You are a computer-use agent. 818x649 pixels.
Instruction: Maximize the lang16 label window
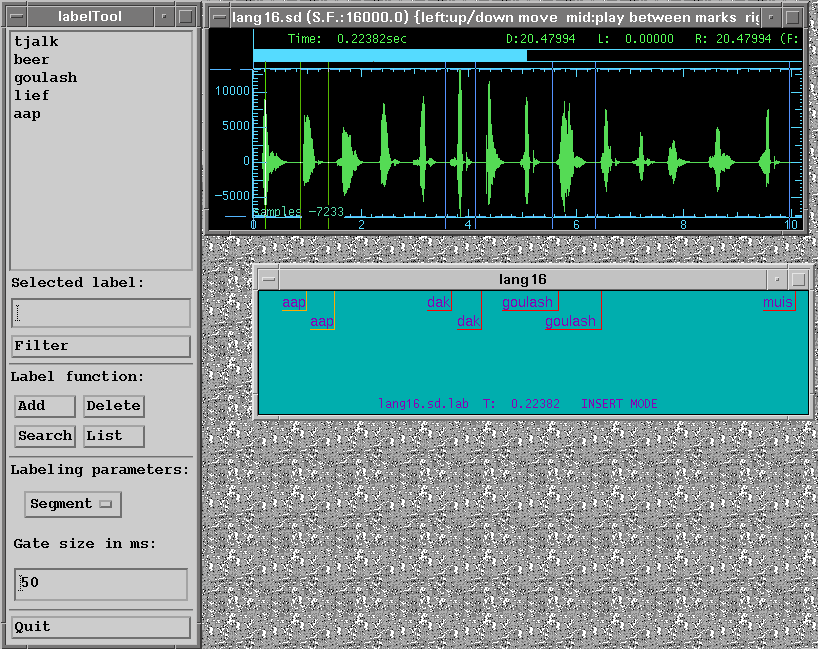pos(798,279)
